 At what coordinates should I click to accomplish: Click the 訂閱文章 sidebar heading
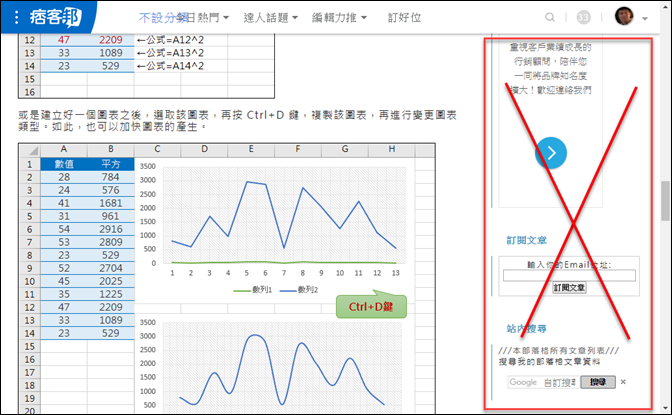pyautogui.click(x=526, y=240)
